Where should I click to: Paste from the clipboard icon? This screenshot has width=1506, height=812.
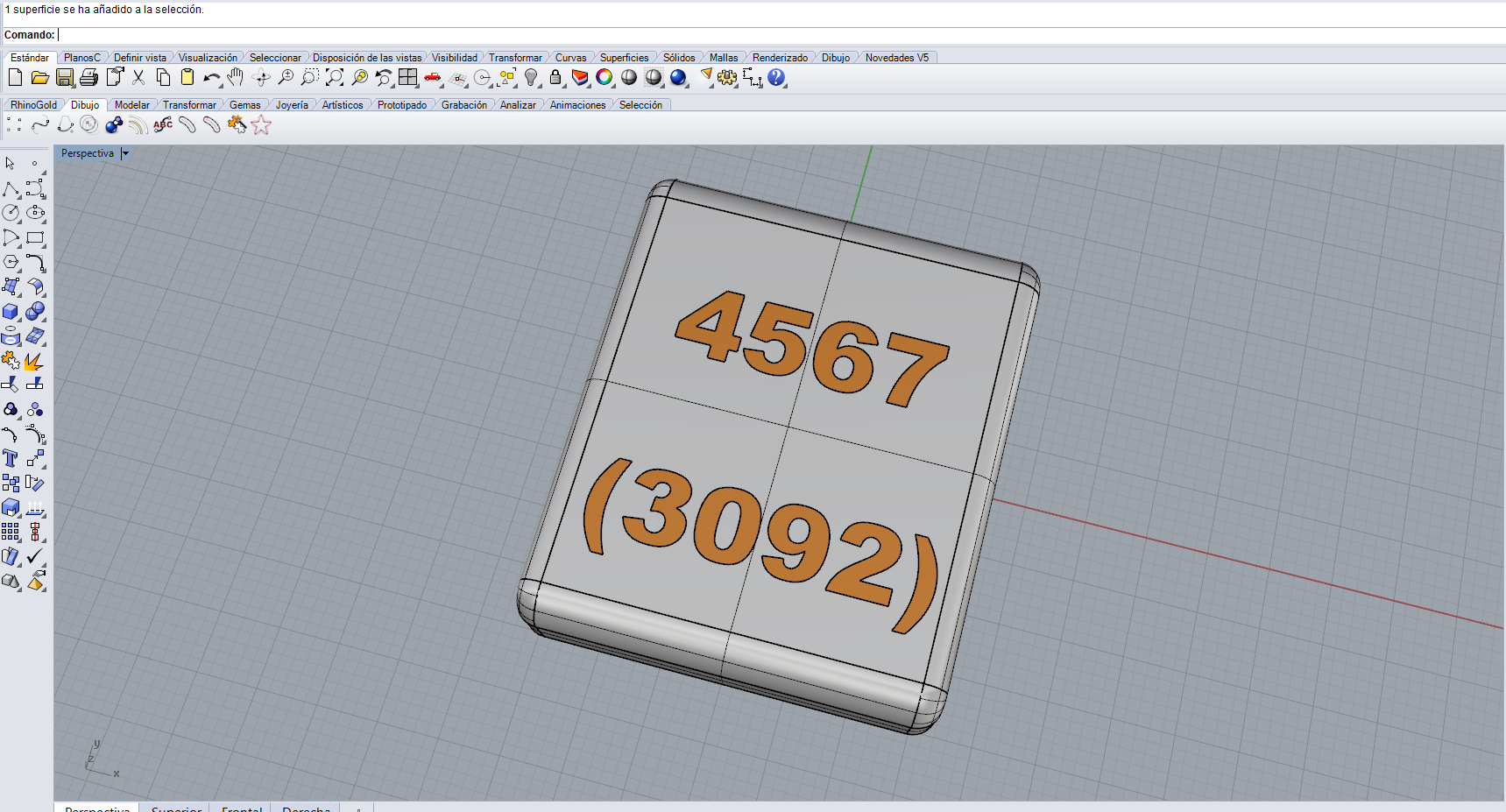click(x=187, y=78)
